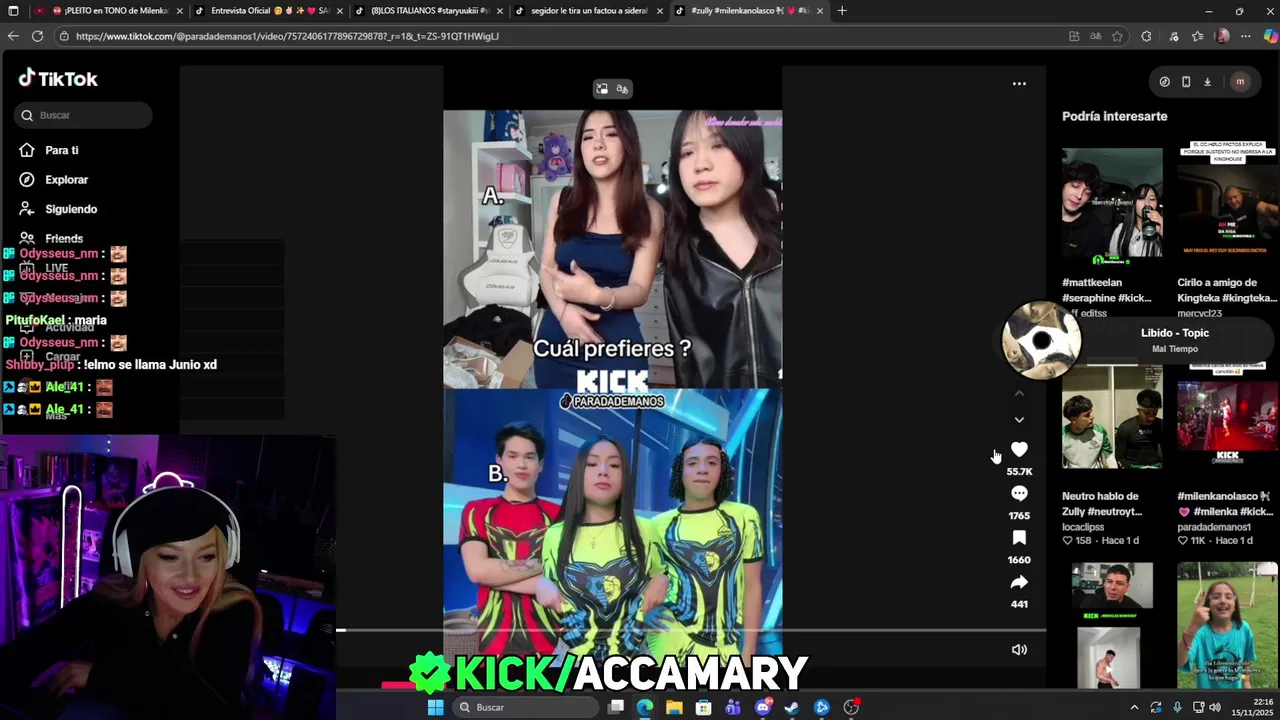Go to the previous video with up chevron
Viewport: 1280px width, 720px height.
point(1019,393)
